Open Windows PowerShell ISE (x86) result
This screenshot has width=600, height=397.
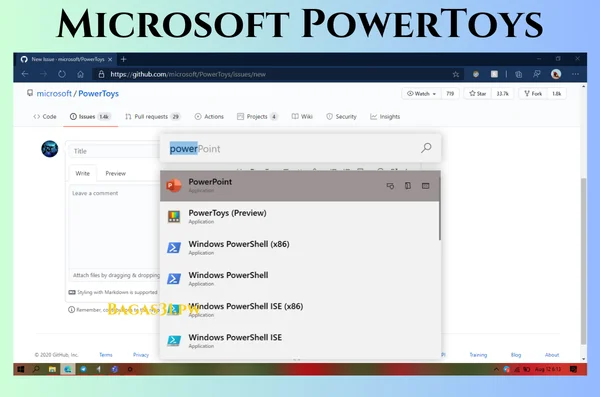click(300, 310)
